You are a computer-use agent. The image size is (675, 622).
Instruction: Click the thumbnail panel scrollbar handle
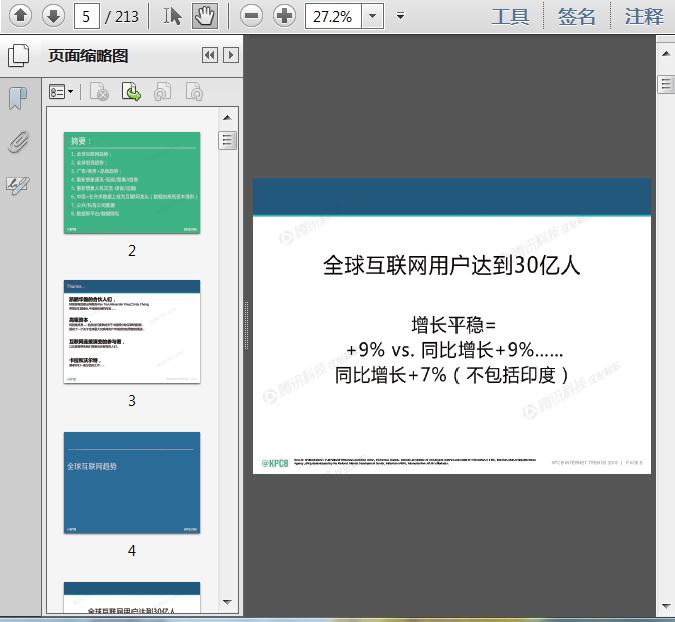(x=228, y=140)
